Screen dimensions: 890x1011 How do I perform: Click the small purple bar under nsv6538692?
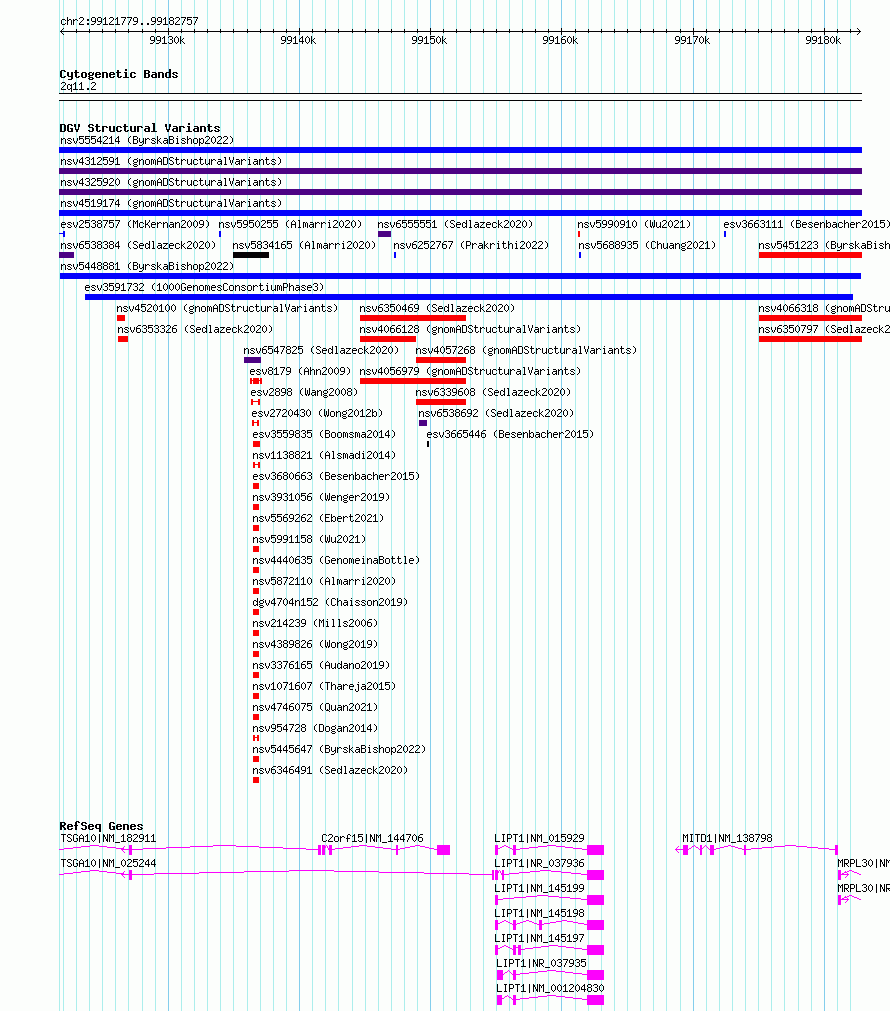click(x=423, y=423)
